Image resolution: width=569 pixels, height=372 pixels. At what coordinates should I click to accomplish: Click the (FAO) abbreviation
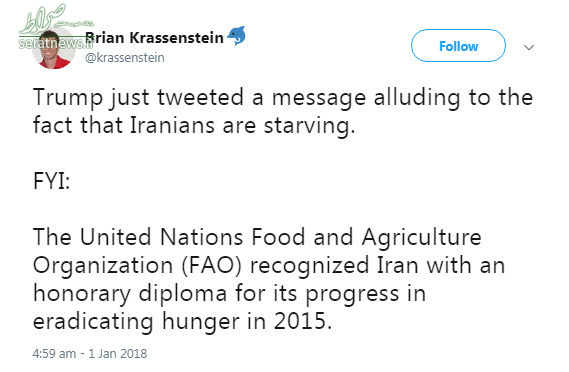tap(212, 265)
